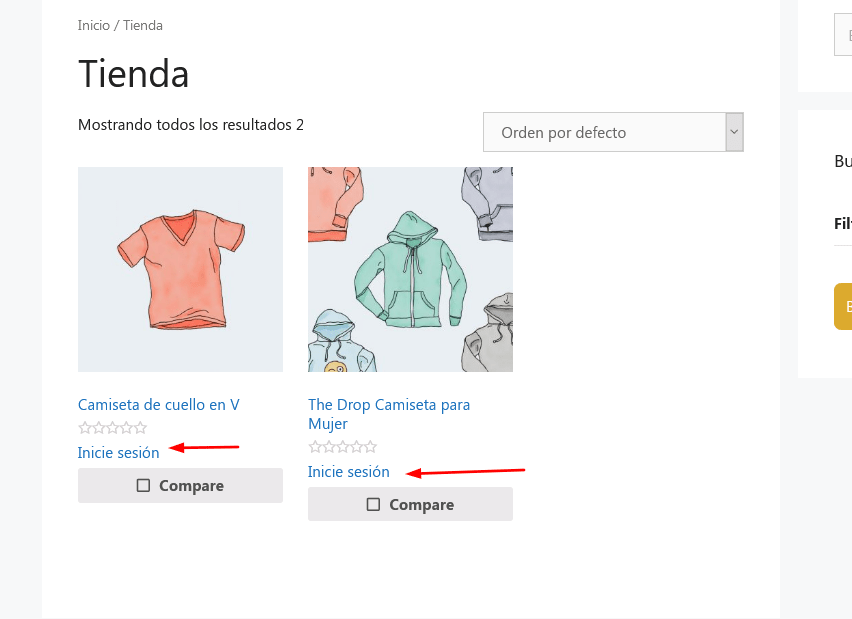The height and width of the screenshot is (619, 852).
Task: Open The Drop Camiseta para Mujer link
Action: click(x=389, y=414)
